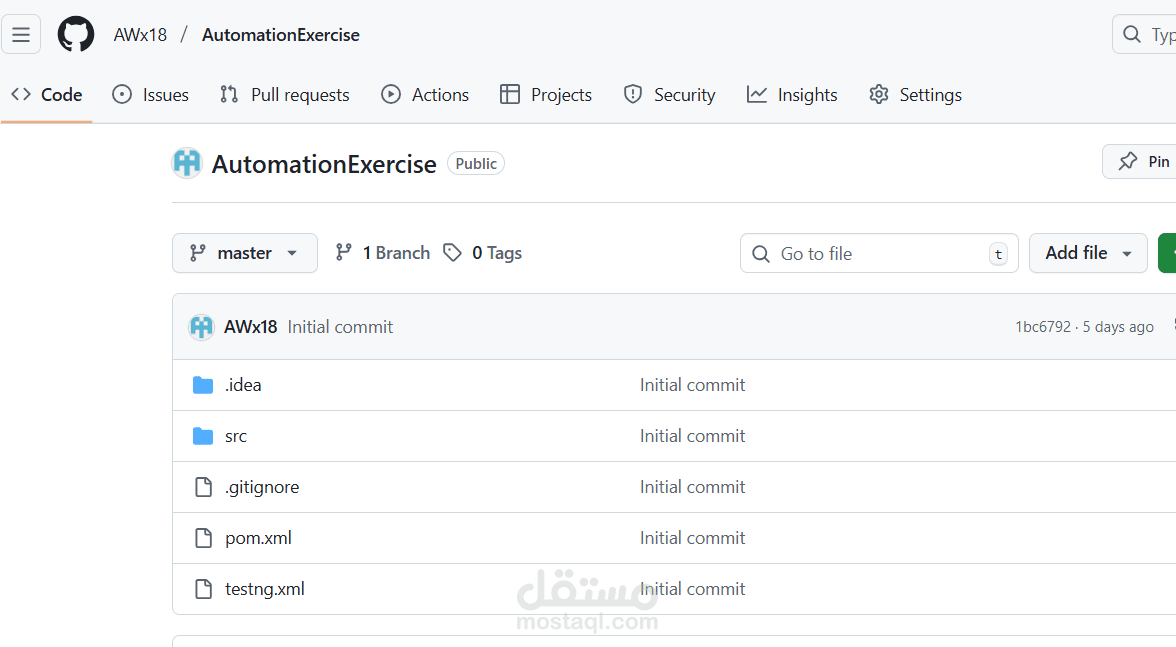
Task: Open the GitHub home logo
Action: tap(76, 33)
